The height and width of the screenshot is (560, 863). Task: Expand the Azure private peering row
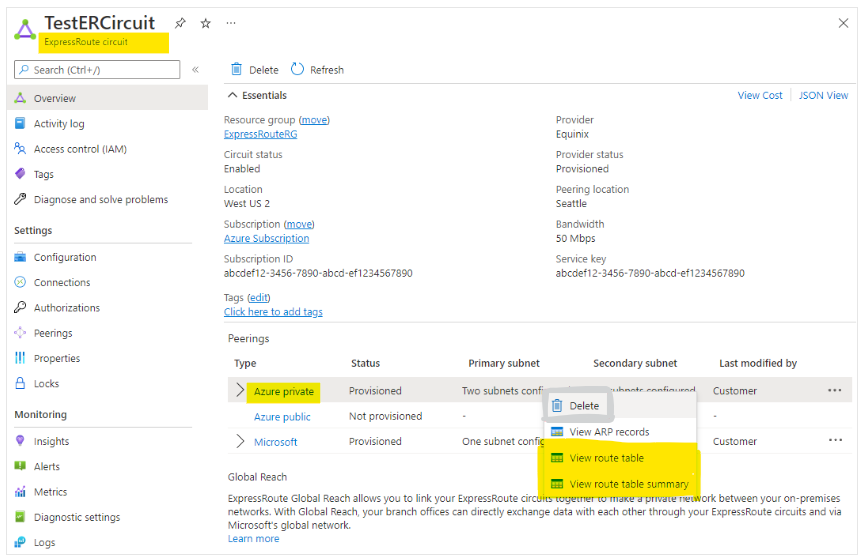tap(240, 390)
